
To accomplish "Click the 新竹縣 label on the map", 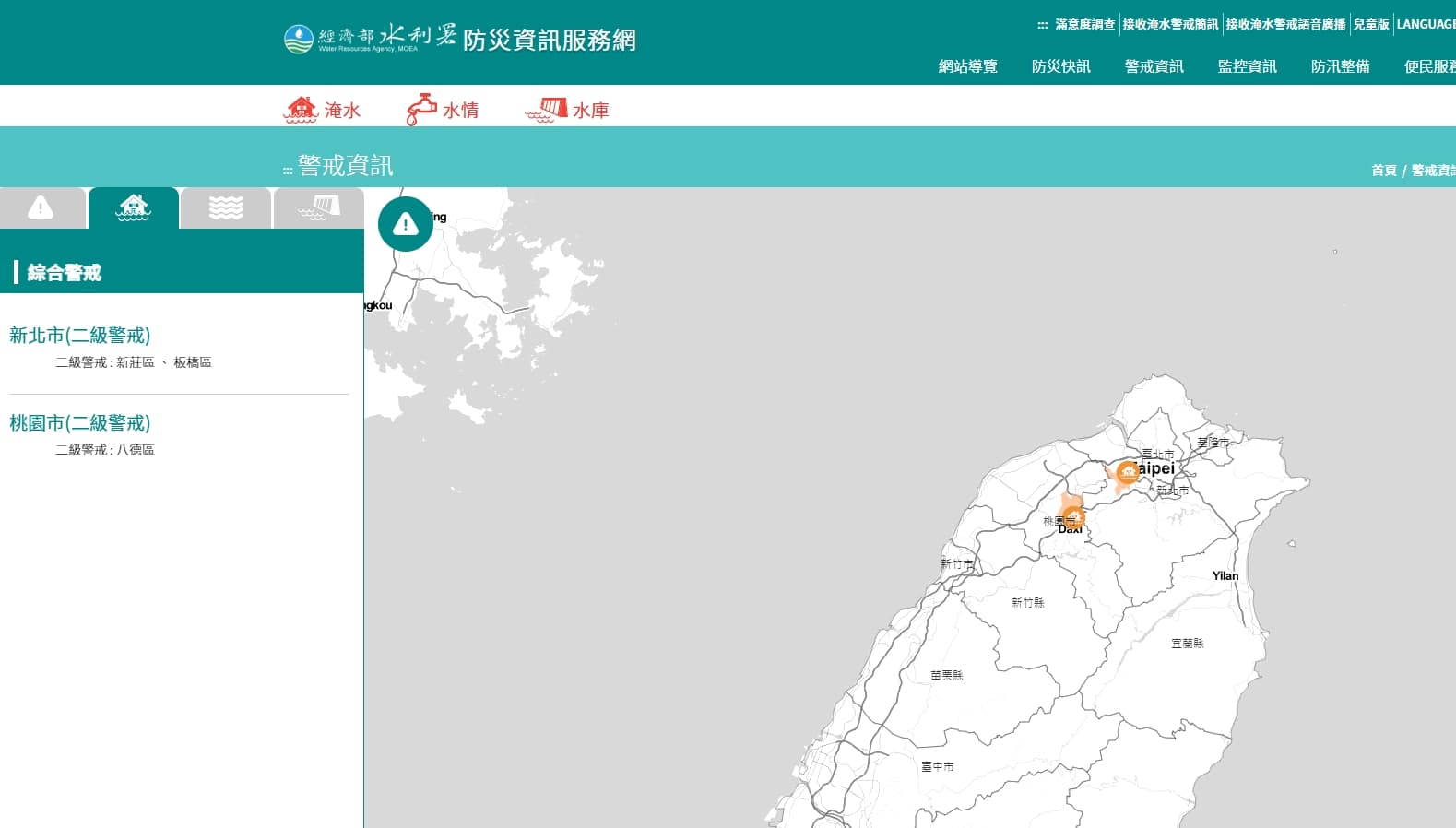I will pyautogui.click(x=1028, y=603).
